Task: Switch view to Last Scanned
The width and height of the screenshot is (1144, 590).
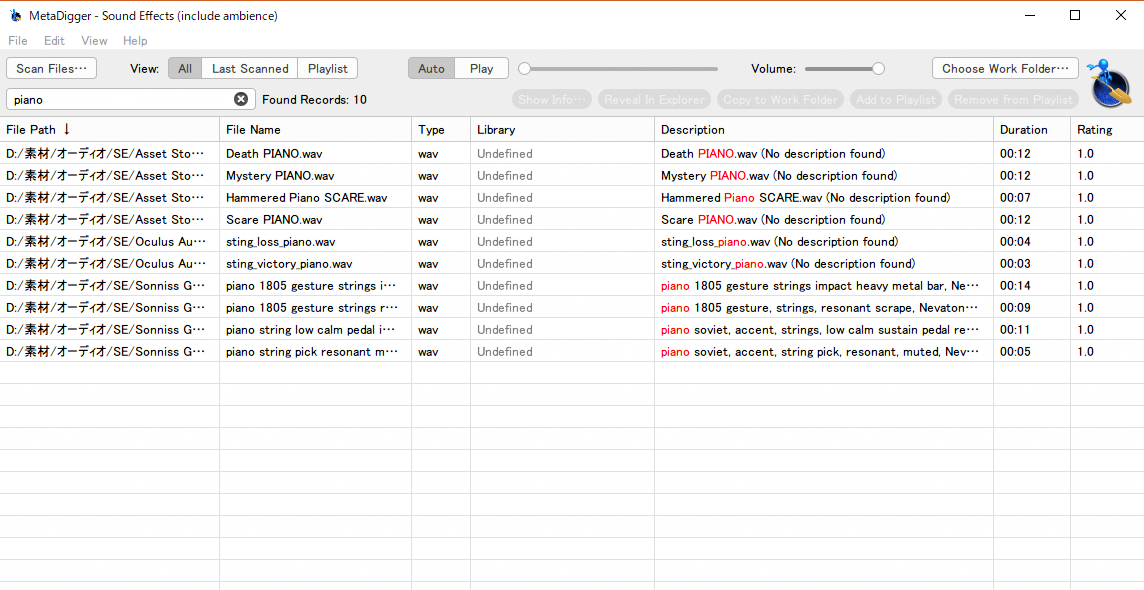Action: (x=250, y=68)
